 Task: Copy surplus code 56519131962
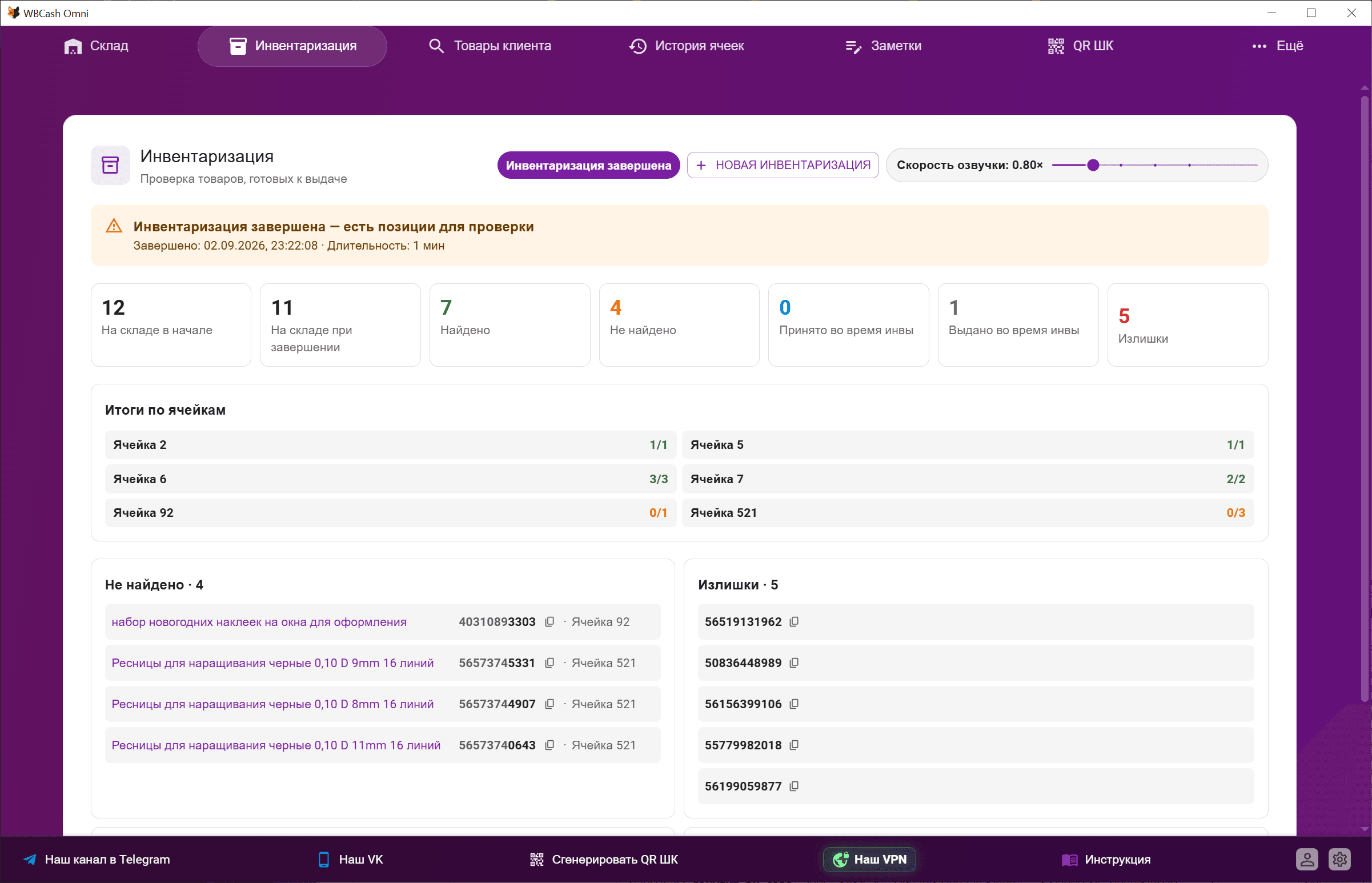(x=794, y=622)
